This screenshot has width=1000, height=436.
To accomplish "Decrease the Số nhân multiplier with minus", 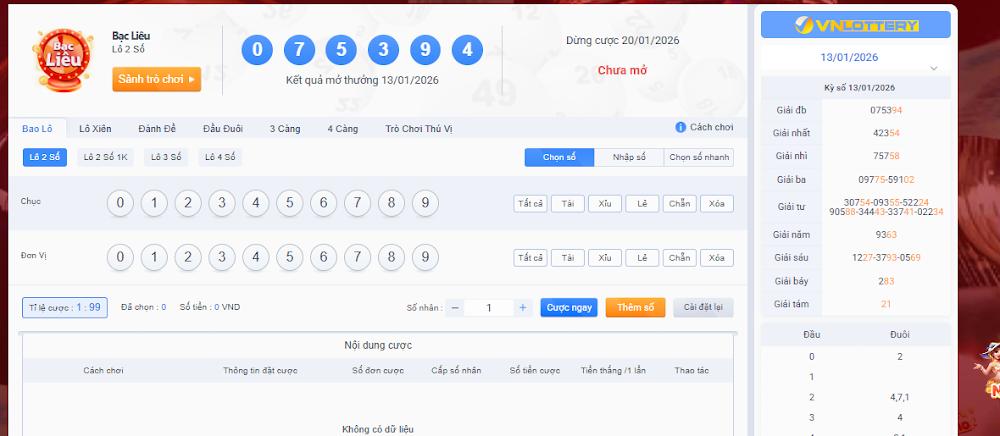I will point(455,308).
